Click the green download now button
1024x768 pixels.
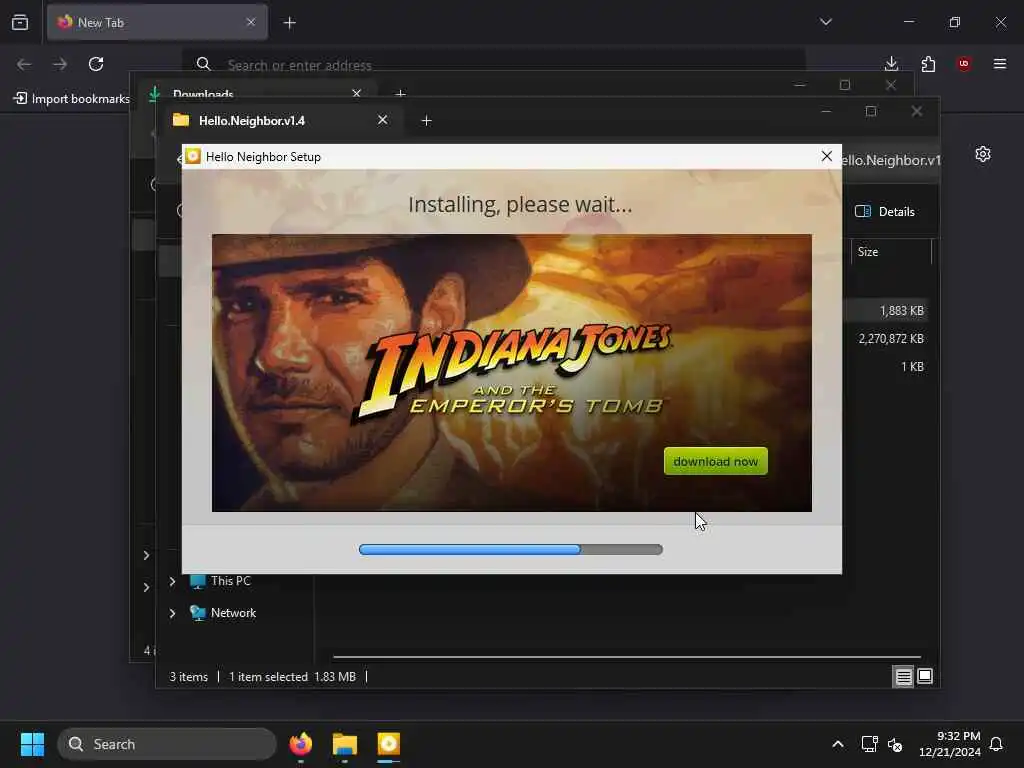[x=715, y=461]
